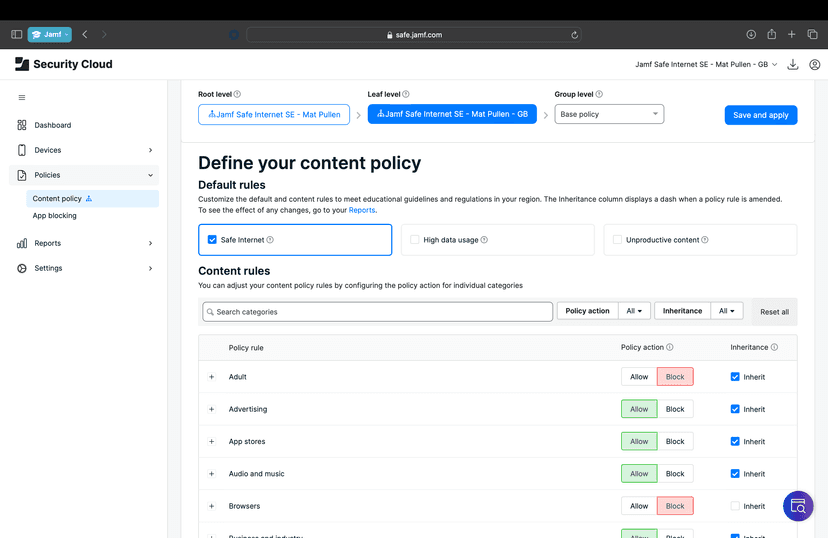Click the Save and apply button
828x538 pixels.
tap(761, 115)
